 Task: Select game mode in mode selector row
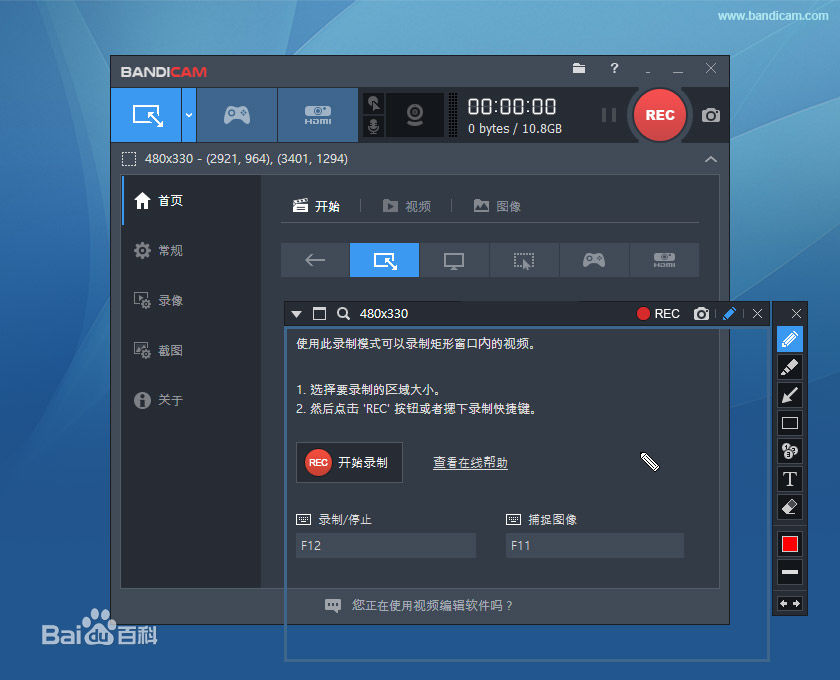(x=594, y=260)
